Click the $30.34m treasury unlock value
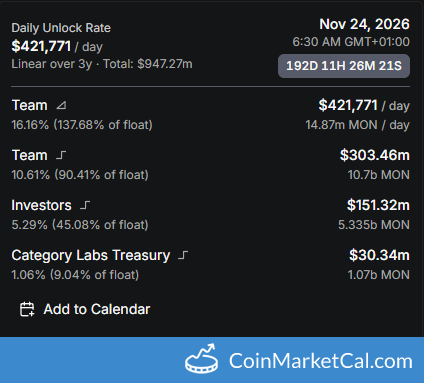Viewport: 424px width, 383px height. 379,255
